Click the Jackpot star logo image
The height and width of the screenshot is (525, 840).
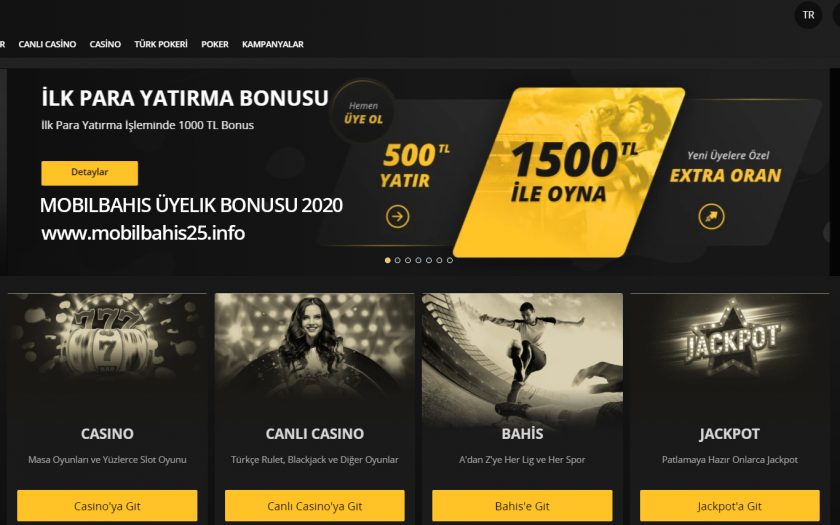(x=732, y=336)
